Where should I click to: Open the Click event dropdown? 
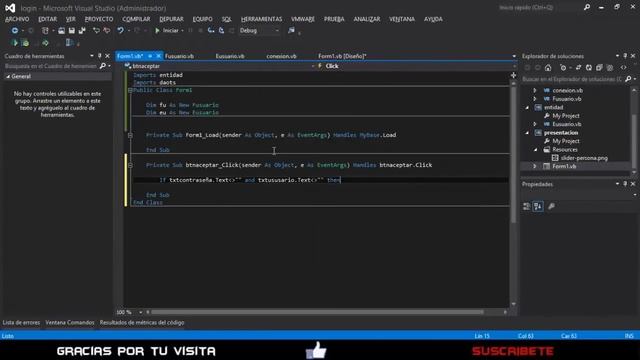coord(514,66)
